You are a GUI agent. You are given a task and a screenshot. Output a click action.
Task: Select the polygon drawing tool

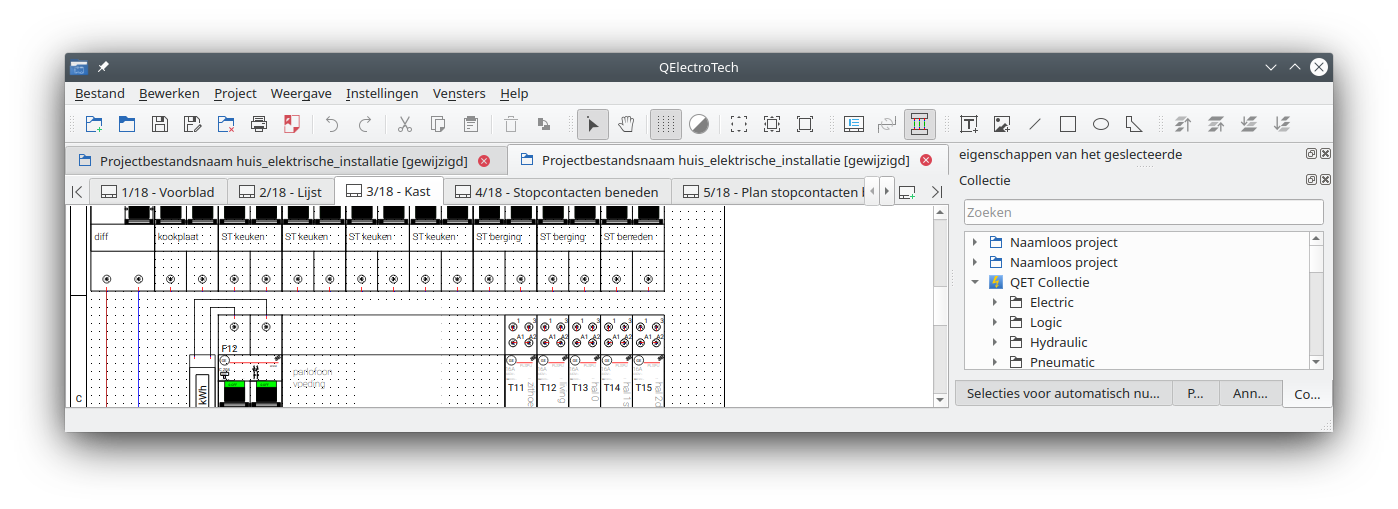pos(1133,124)
